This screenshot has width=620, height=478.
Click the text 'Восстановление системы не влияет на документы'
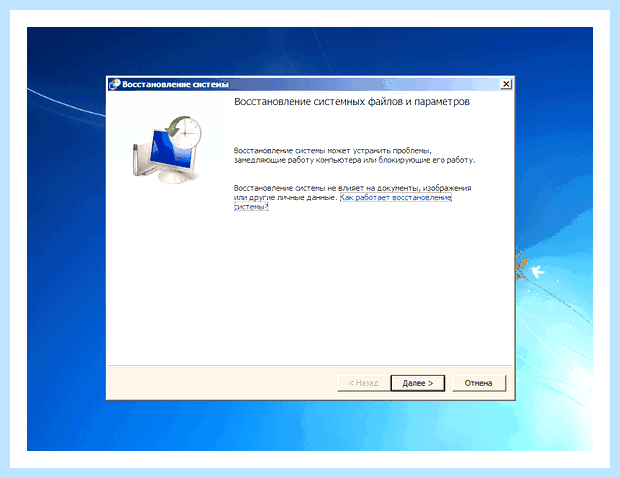[325, 188]
